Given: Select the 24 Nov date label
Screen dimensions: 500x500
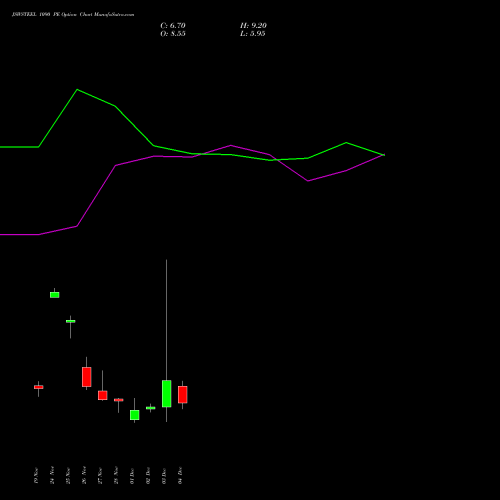Looking at the screenshot, I should point(52,476).
